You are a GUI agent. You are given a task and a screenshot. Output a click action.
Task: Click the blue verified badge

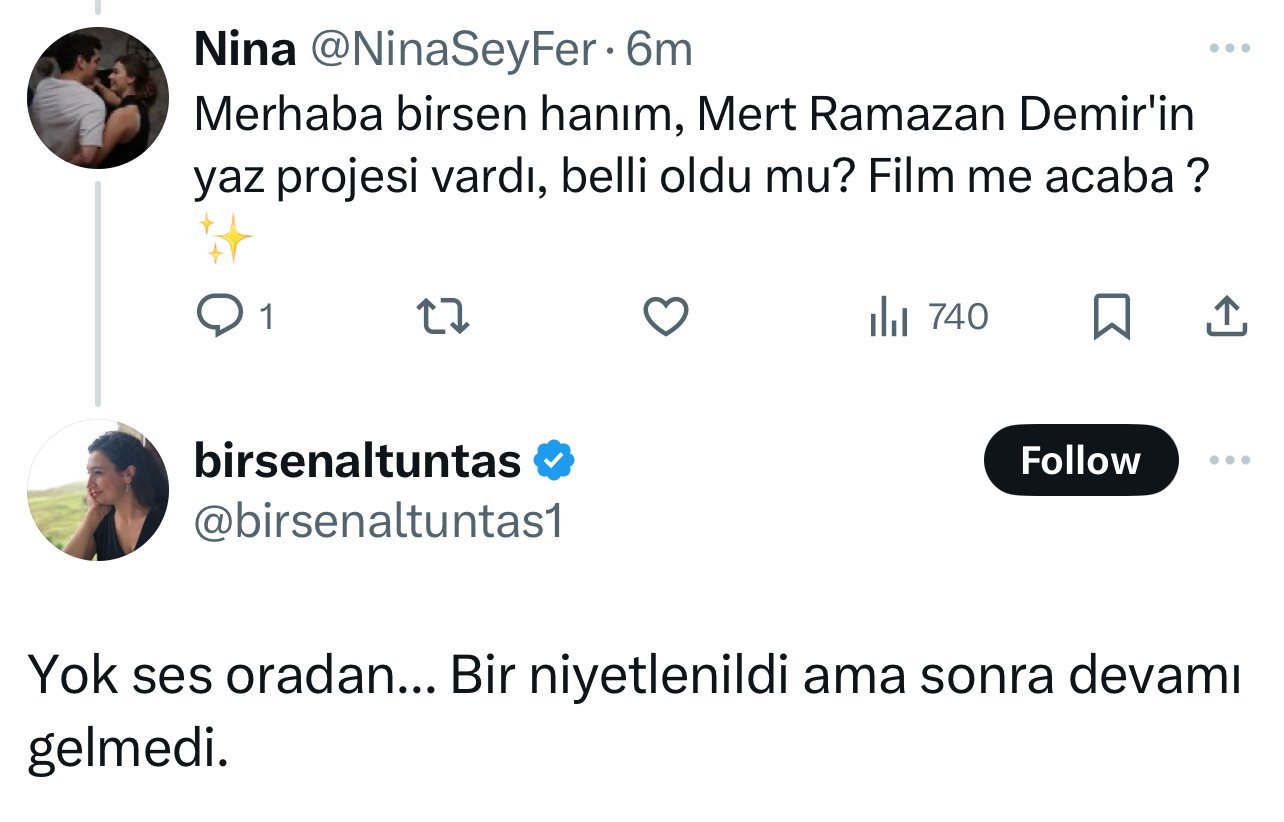[553, 461]
